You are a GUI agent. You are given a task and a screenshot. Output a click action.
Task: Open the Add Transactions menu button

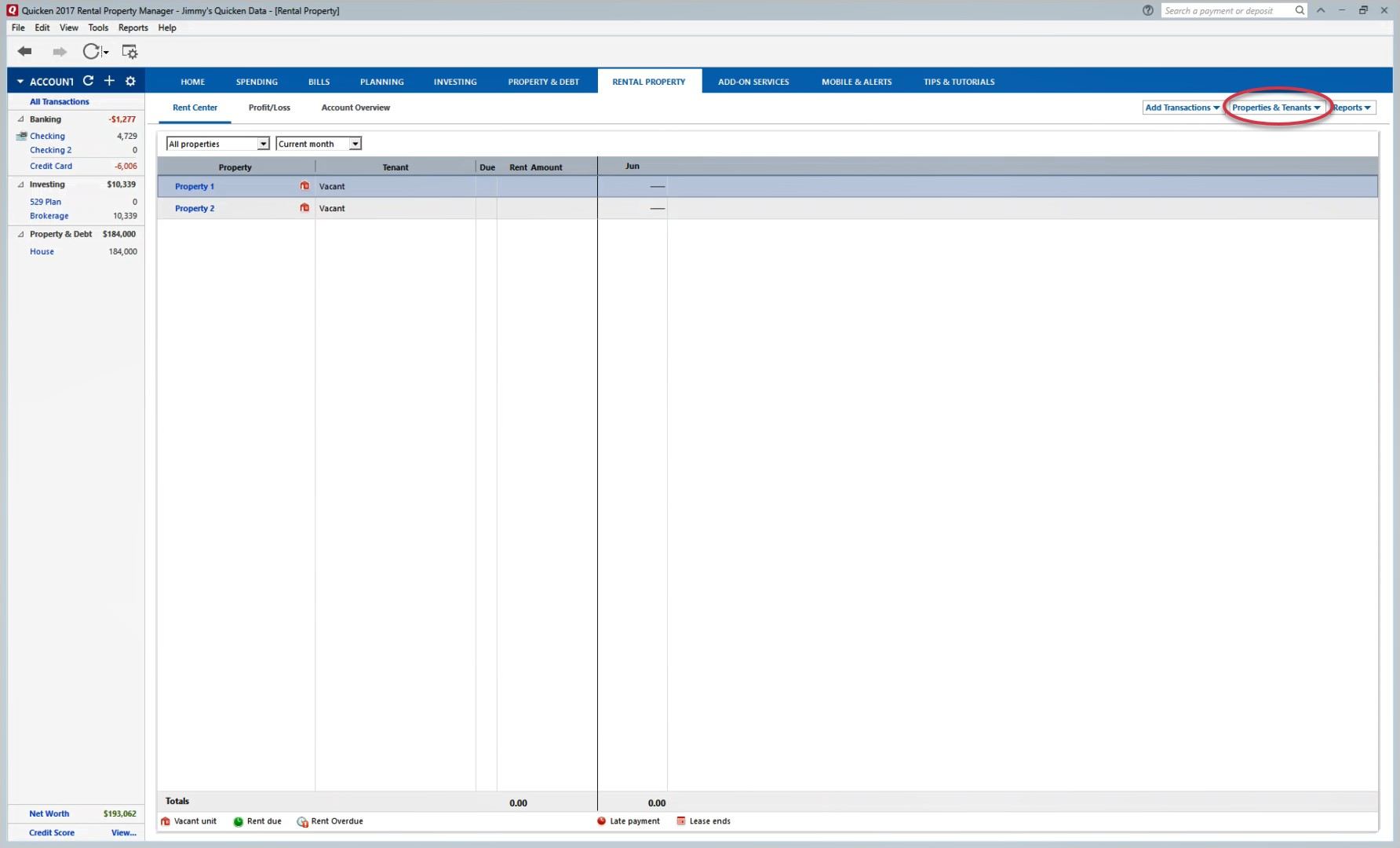(x=1182, y=108)
